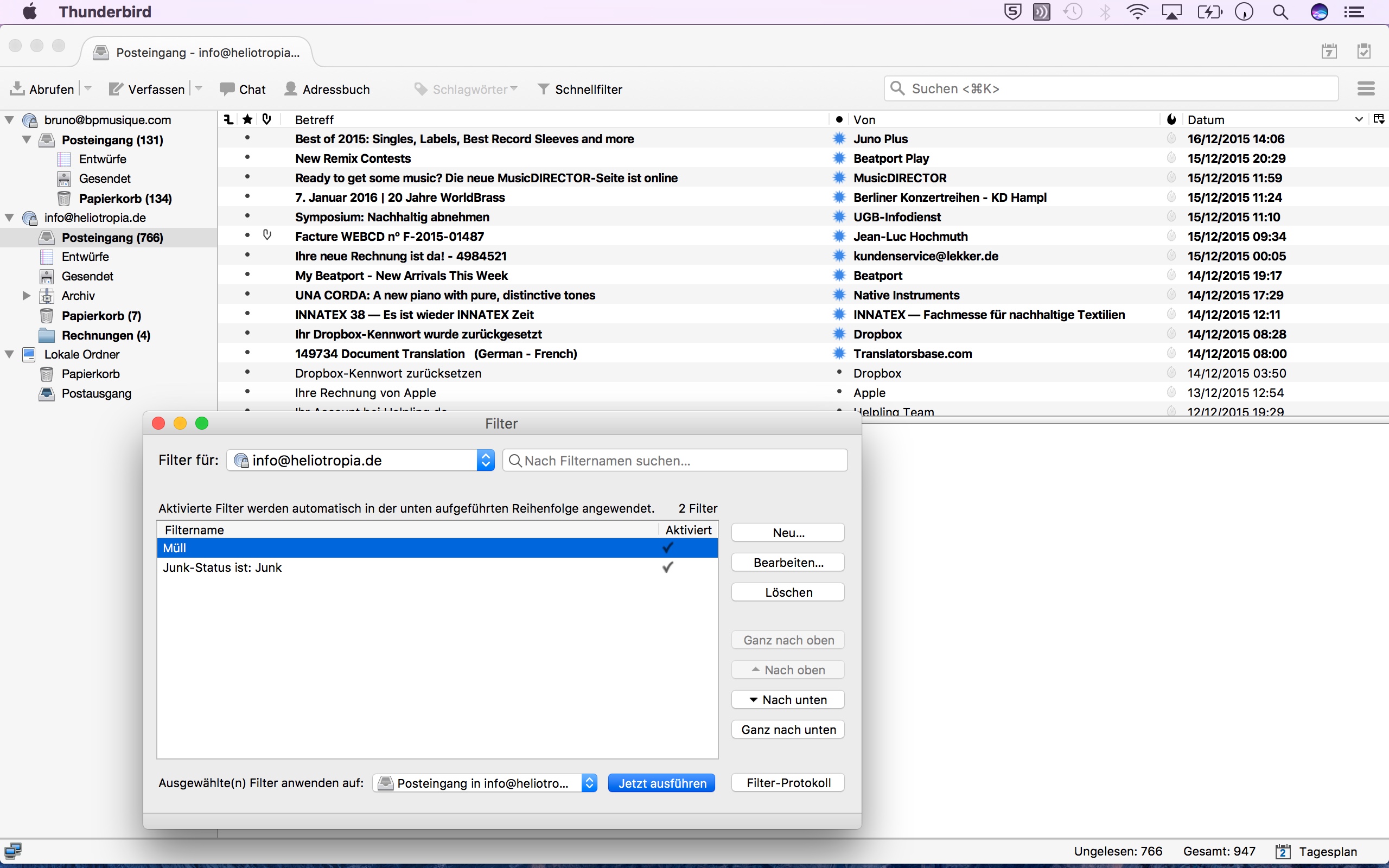Image resolution: width=1389 pixels, height=868 pixels.
Task: Click the Jetzt ausführen button
Action: pos(662,783)
